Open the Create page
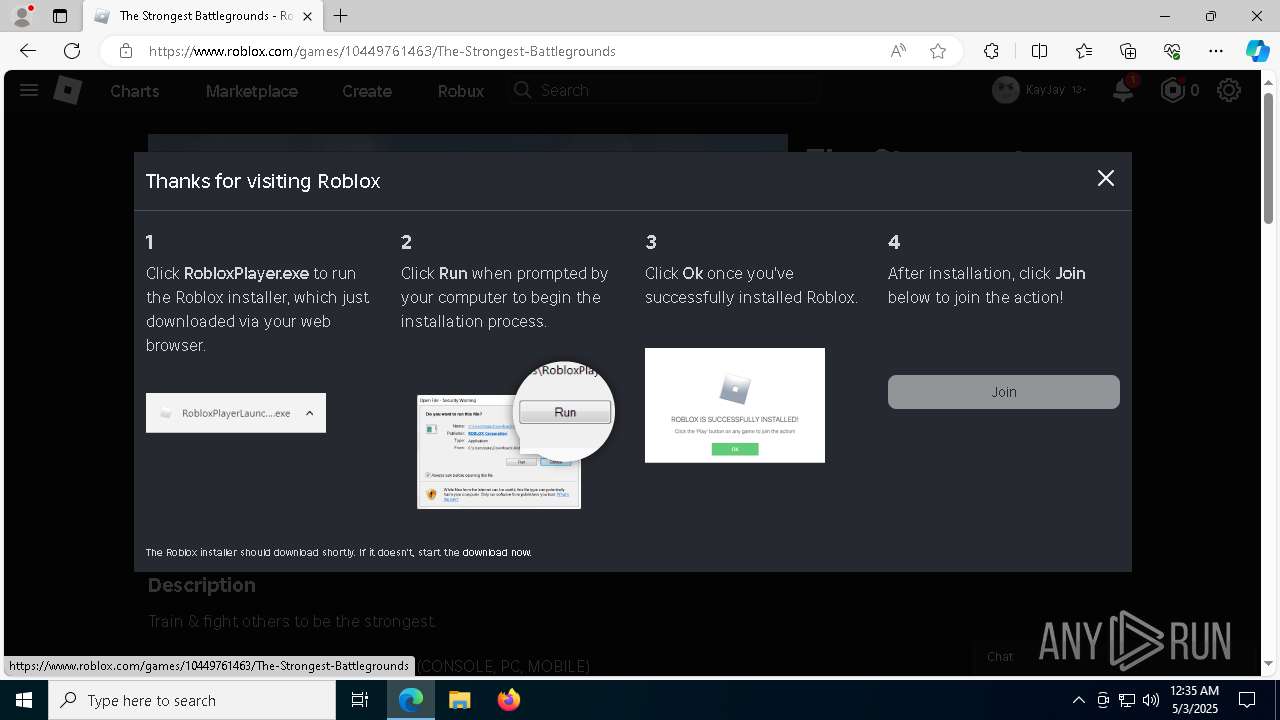This screenshot has width=1280, height=720. pyautogui.click(x=367, y=91)
